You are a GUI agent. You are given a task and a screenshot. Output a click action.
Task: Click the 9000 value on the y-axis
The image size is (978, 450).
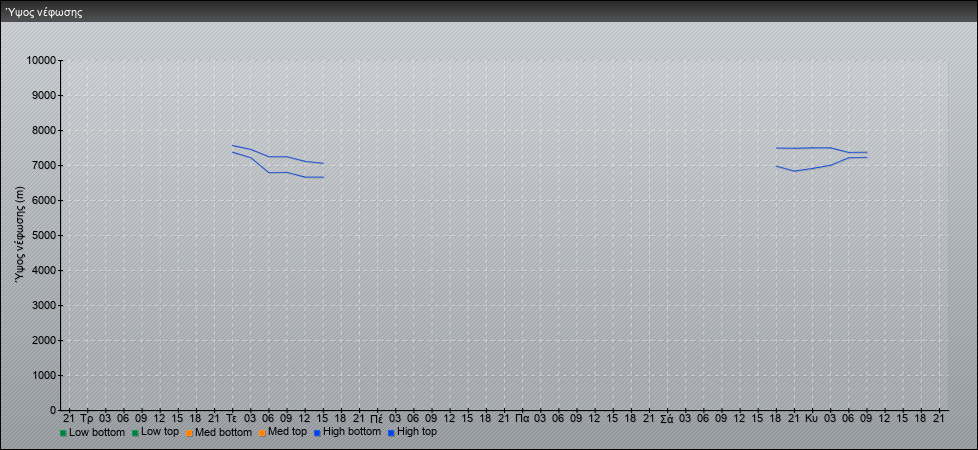click(44, 95)
